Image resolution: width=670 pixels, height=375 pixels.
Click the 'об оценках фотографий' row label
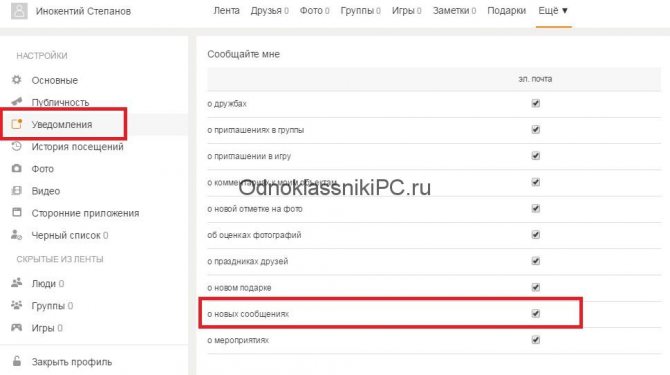tap(254, 235)
